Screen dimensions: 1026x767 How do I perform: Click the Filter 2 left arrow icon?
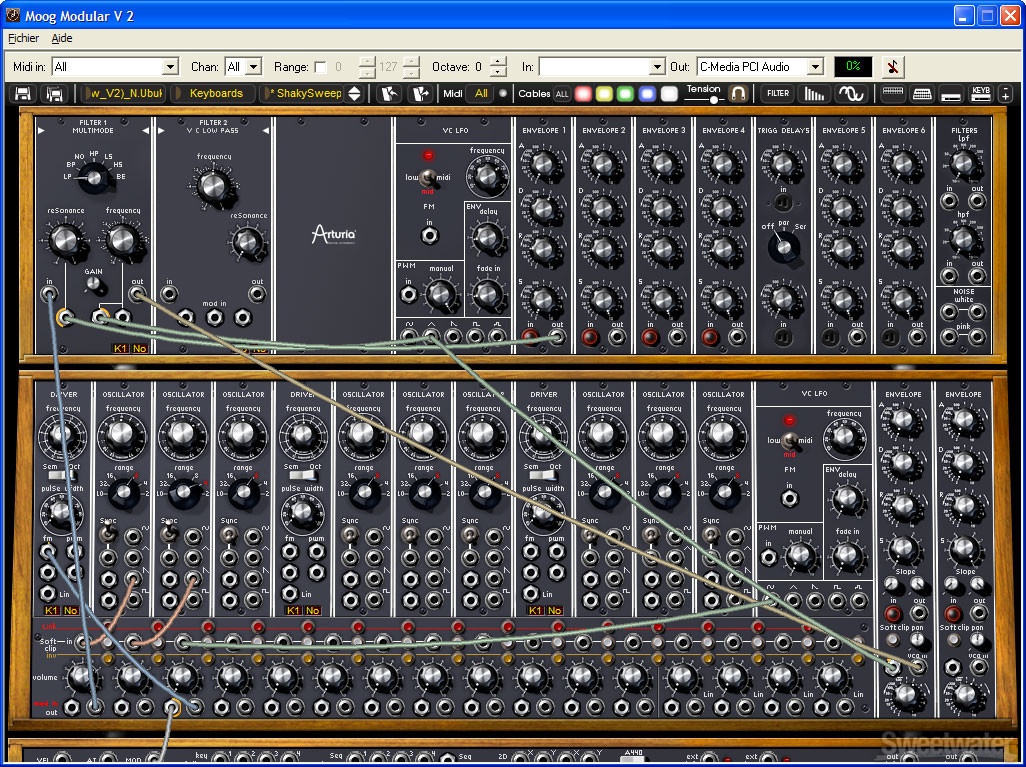pyautogui.click(x=161, y=131)
